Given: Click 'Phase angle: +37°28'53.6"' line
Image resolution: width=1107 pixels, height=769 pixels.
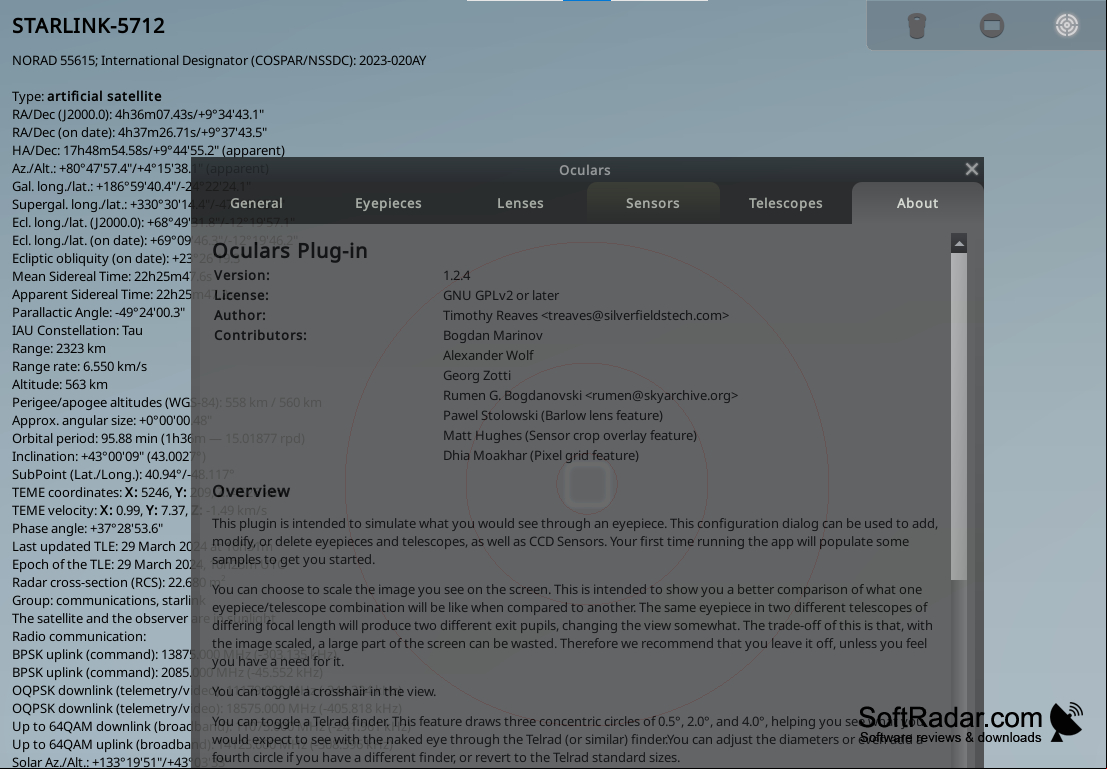Looking at the screenshot, I should 88,529.
